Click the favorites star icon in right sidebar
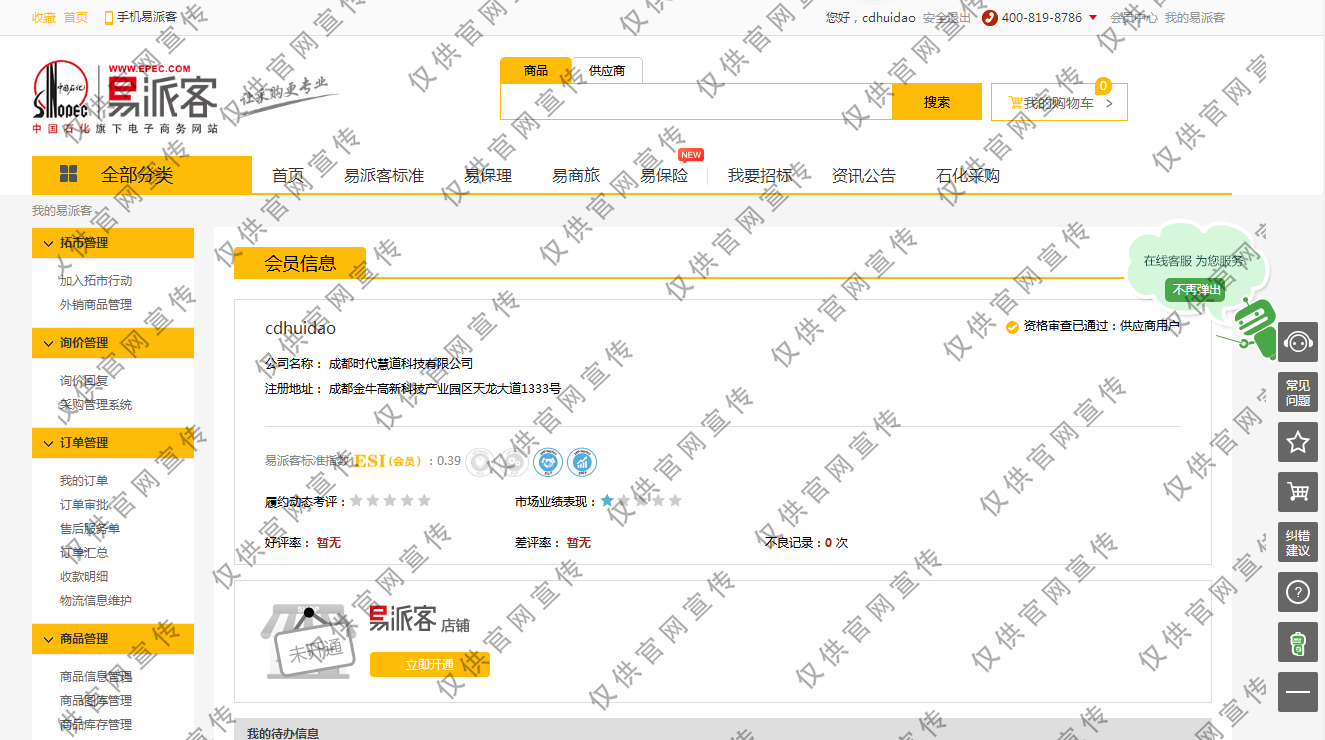Screen dimensions: 1325x740 point(1298,442)
